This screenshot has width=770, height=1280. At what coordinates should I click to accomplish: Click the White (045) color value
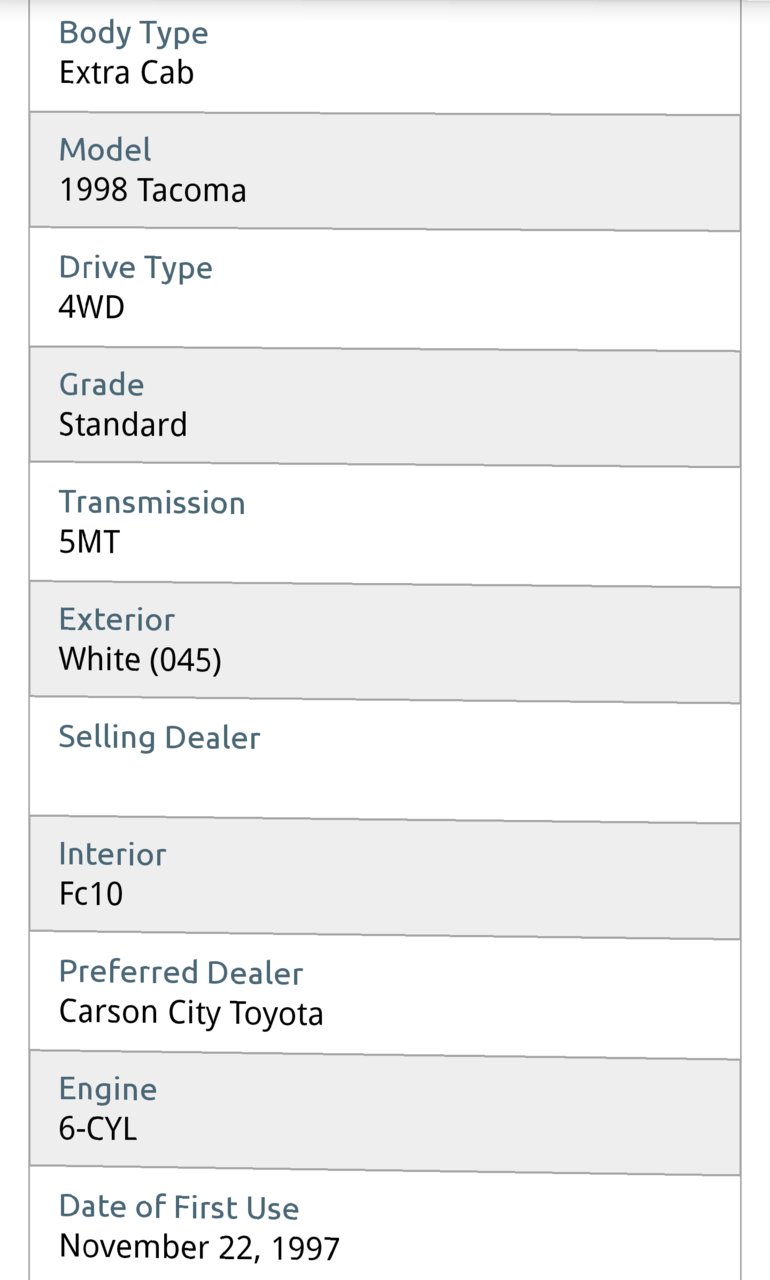tap(140, 660)
